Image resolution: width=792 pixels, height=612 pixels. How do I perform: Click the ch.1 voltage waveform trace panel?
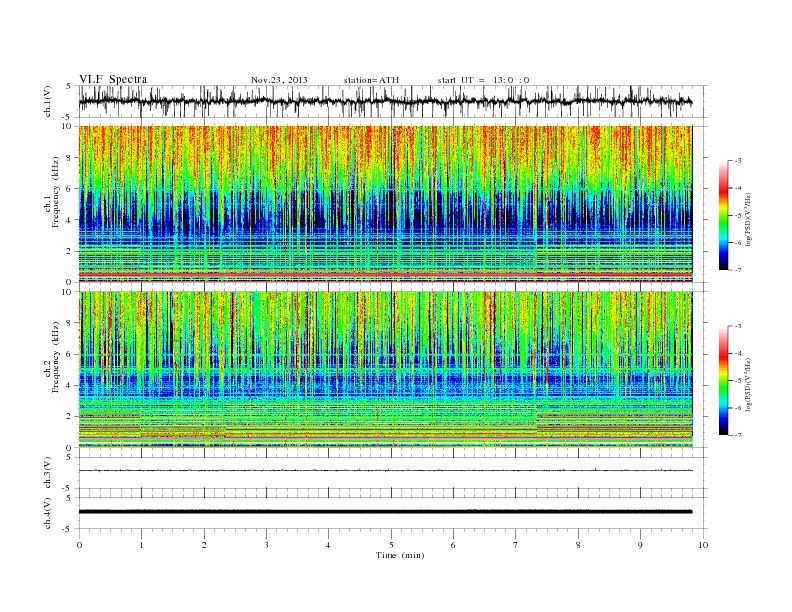tap(393, 101)
